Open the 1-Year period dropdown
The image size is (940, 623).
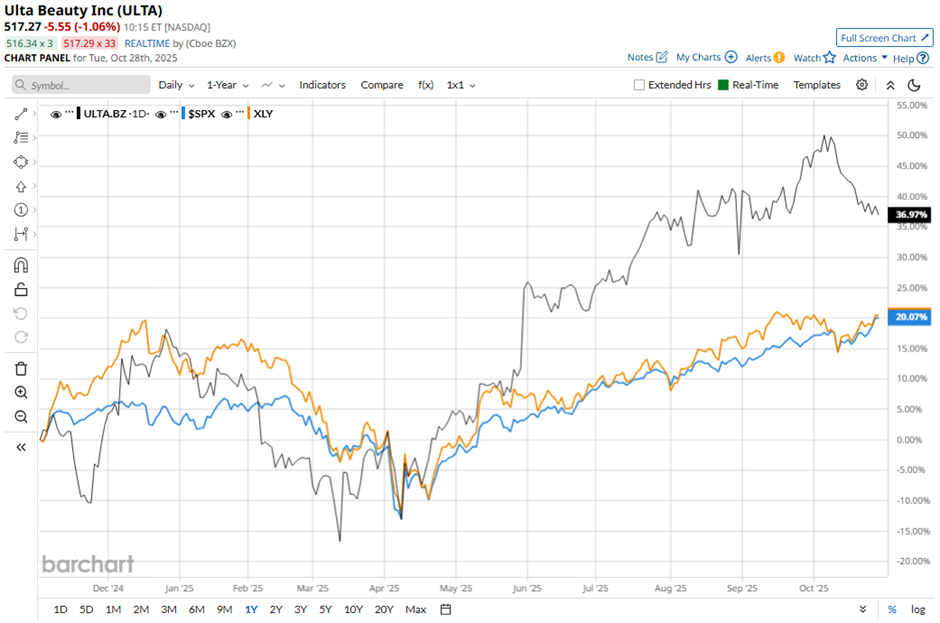(x=228, y=85)
